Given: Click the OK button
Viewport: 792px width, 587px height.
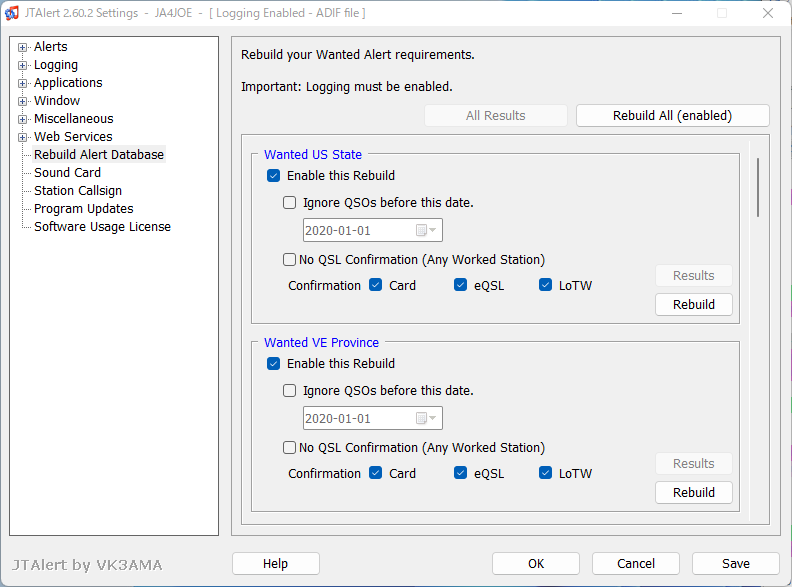Looking at the screenshot, I should (536, 564).
